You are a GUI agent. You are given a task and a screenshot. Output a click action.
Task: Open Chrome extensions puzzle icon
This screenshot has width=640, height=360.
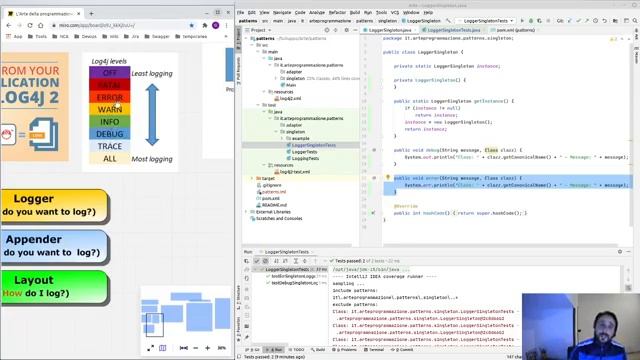[x=205, y=25]
